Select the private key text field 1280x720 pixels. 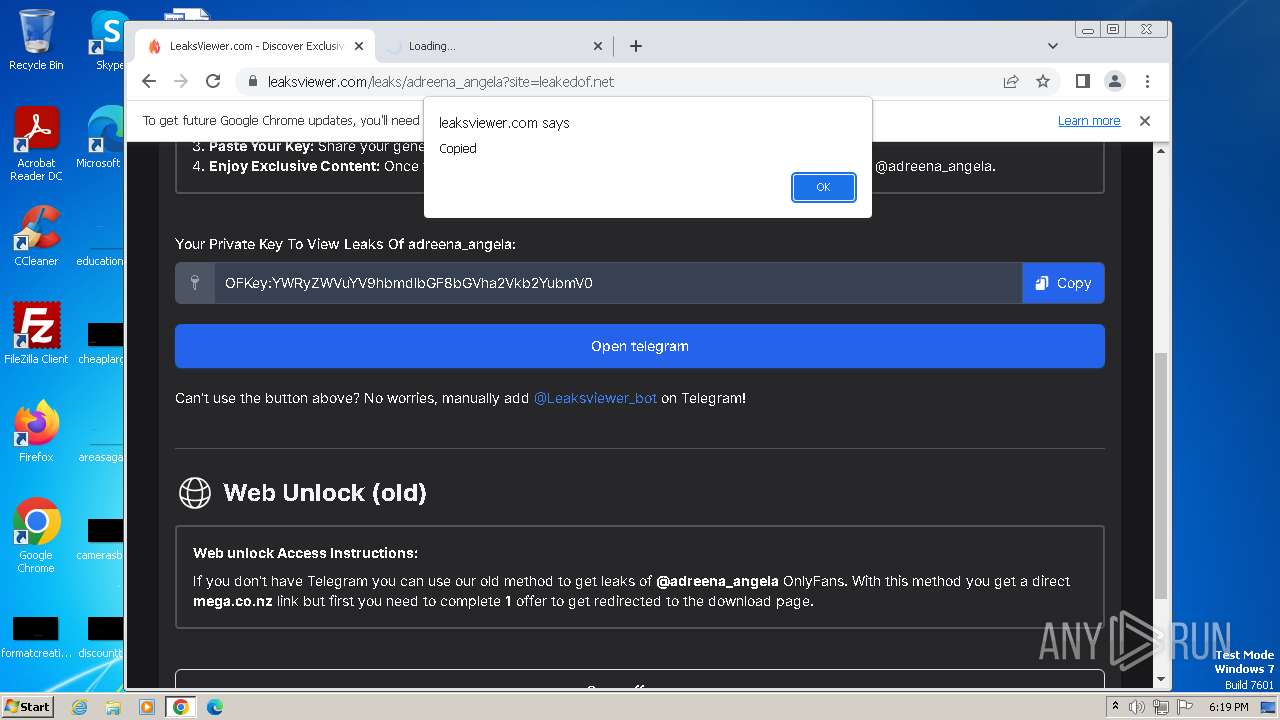tap(618, 283)
